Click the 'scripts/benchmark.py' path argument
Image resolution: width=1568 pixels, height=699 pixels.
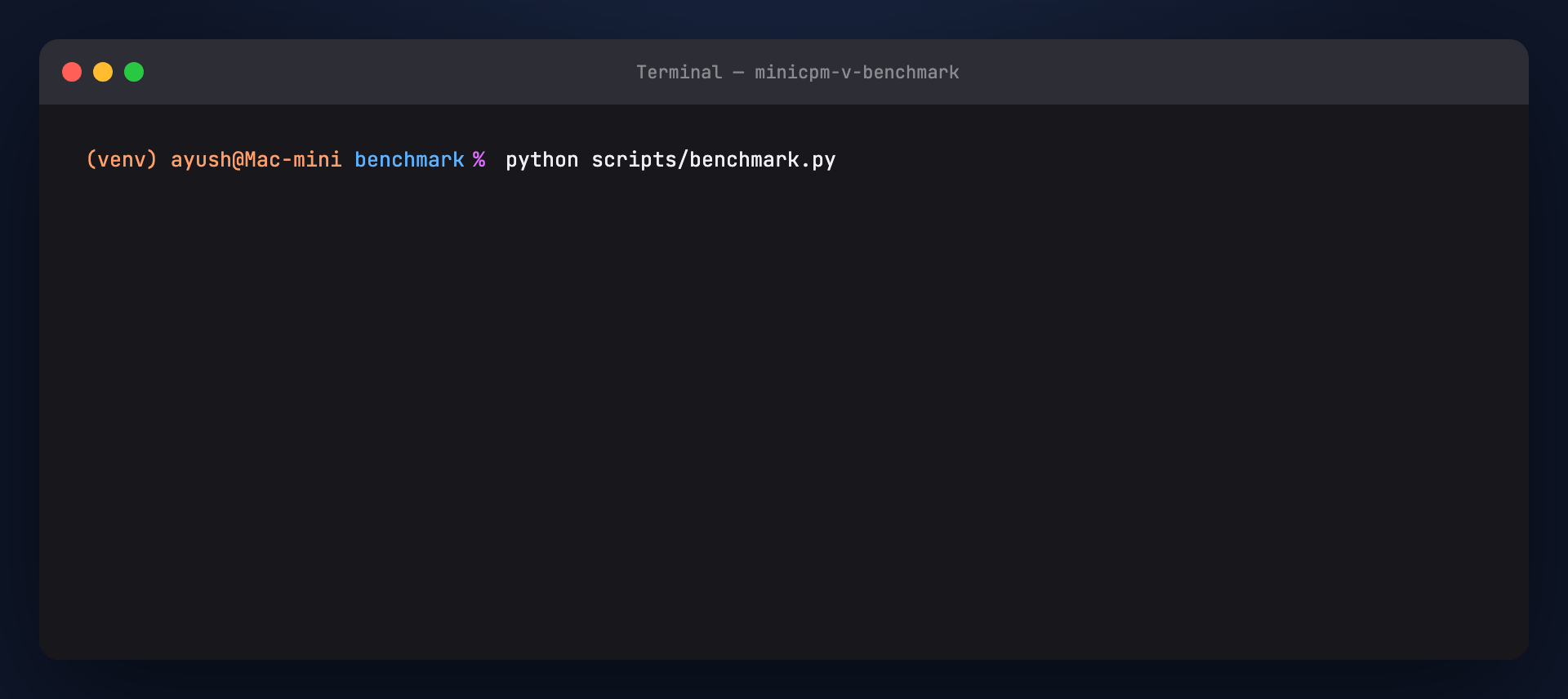(714, 159)
